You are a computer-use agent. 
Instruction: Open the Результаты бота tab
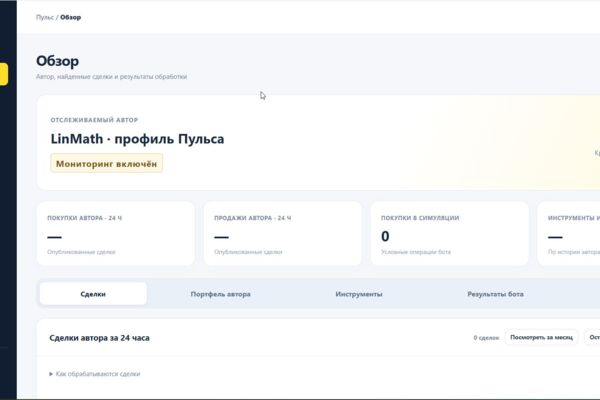[x=495, y=294]
